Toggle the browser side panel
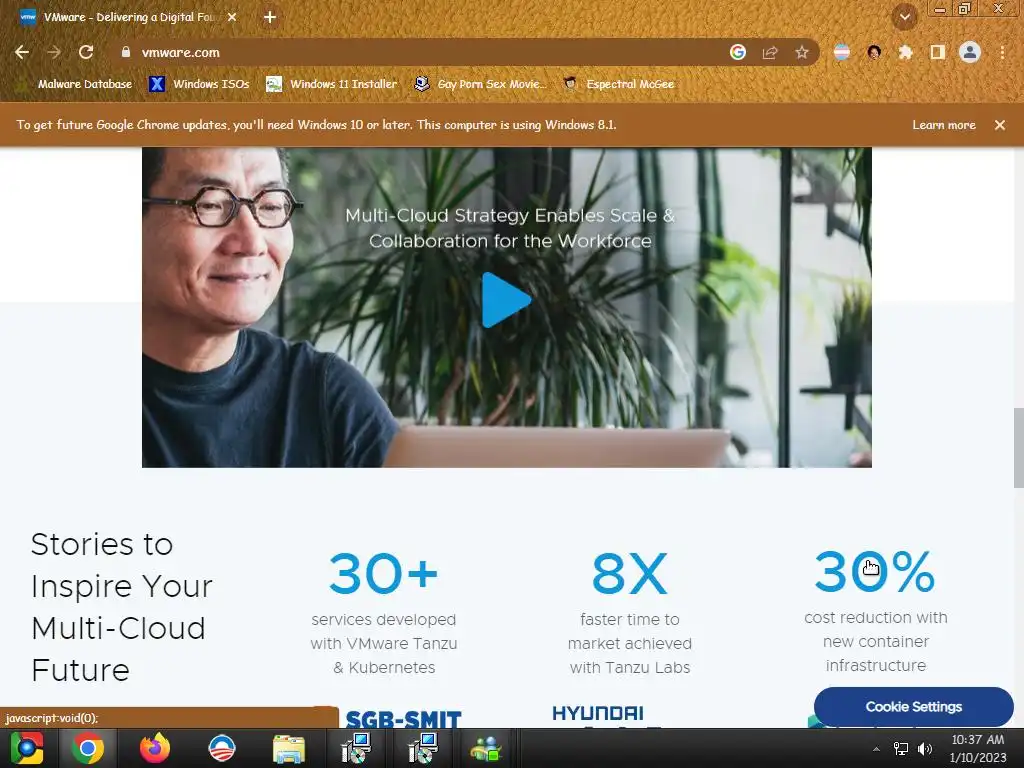Image resolution: width=1024 pixels, height=768 pixels. (x=937, y=52)
